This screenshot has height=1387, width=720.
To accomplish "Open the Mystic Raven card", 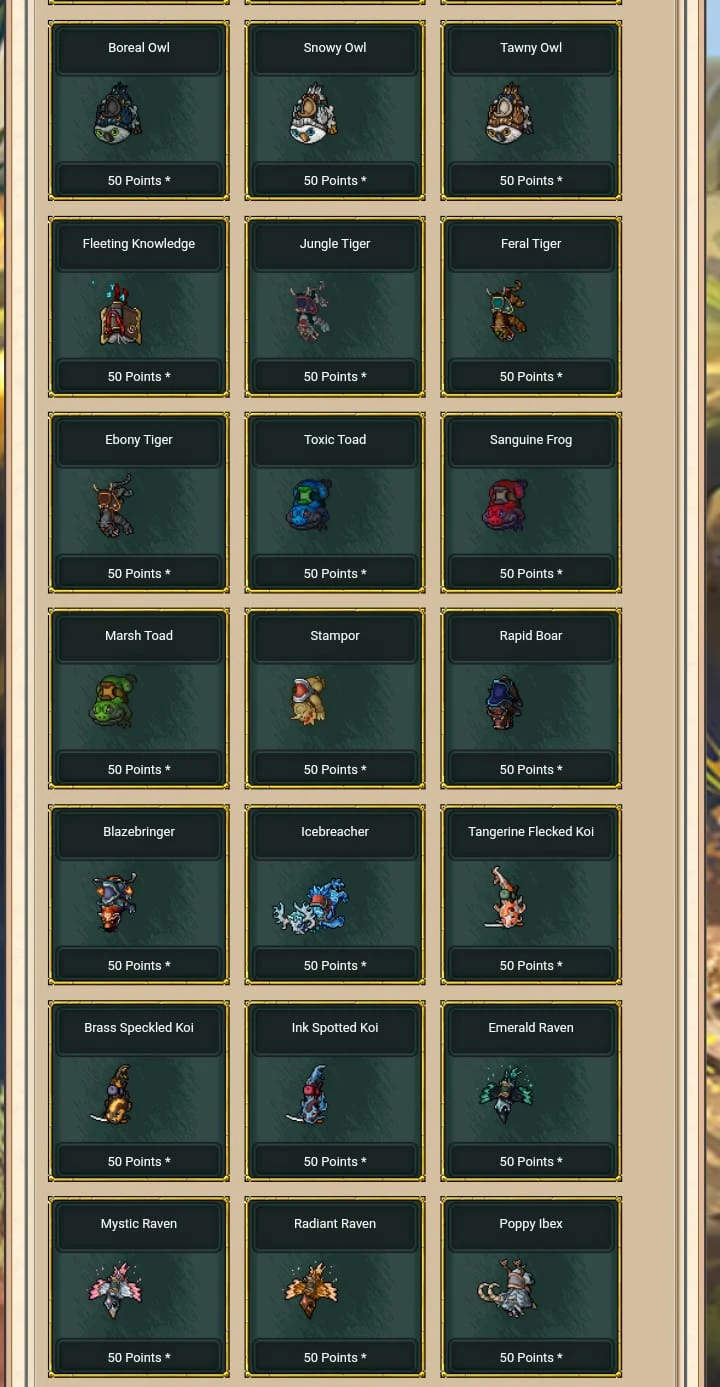I will point(139,1287).
